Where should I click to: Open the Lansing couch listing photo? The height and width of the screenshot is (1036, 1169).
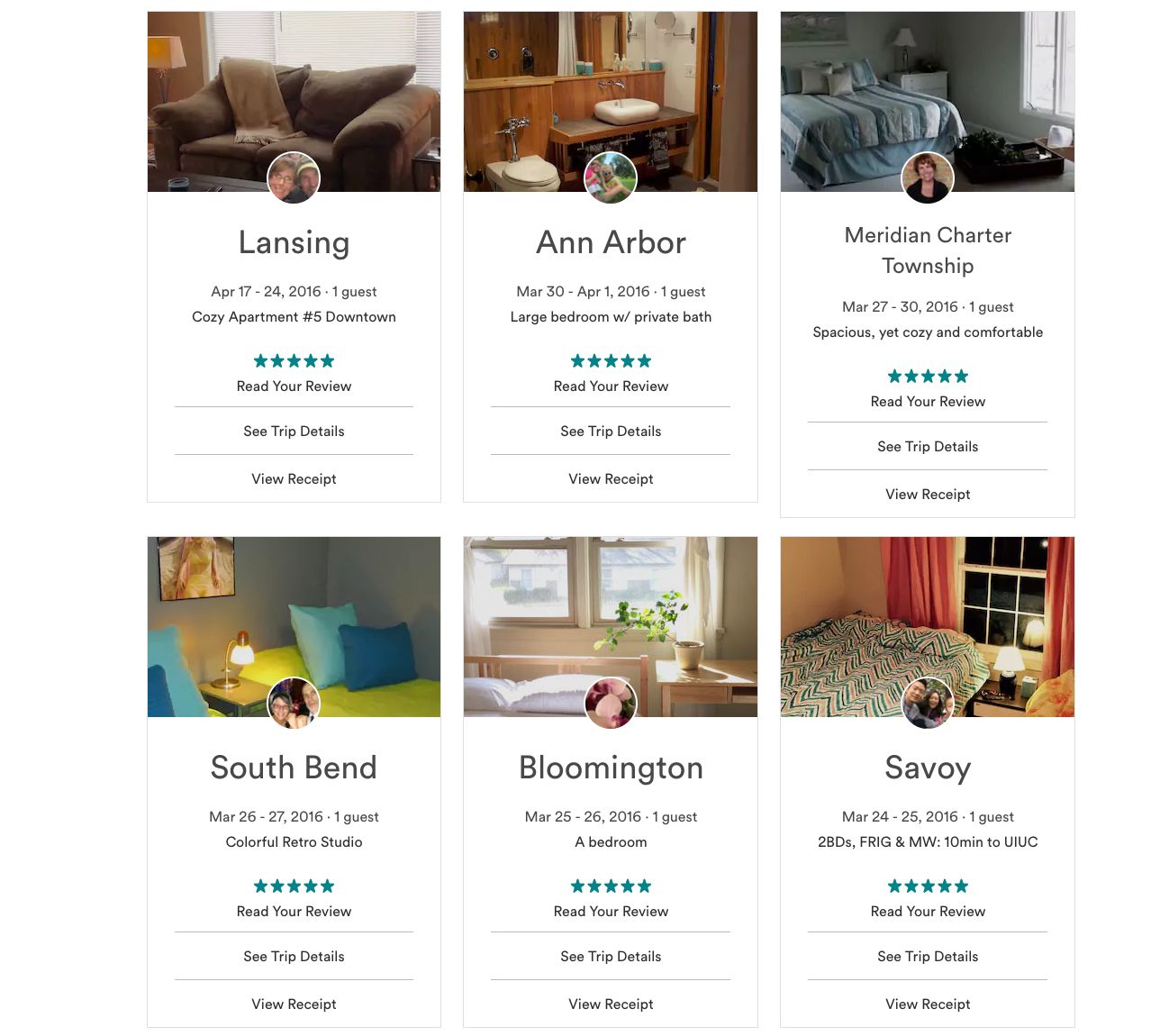coord(294,90)
